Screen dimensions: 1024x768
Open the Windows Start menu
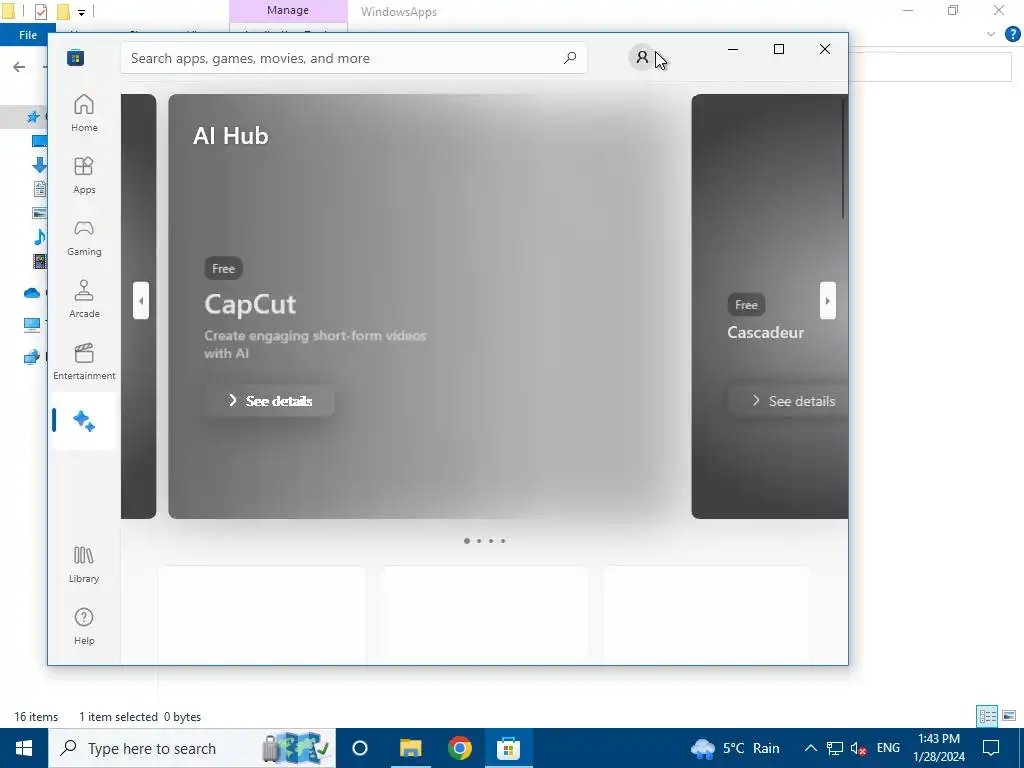tap(24, 748)
